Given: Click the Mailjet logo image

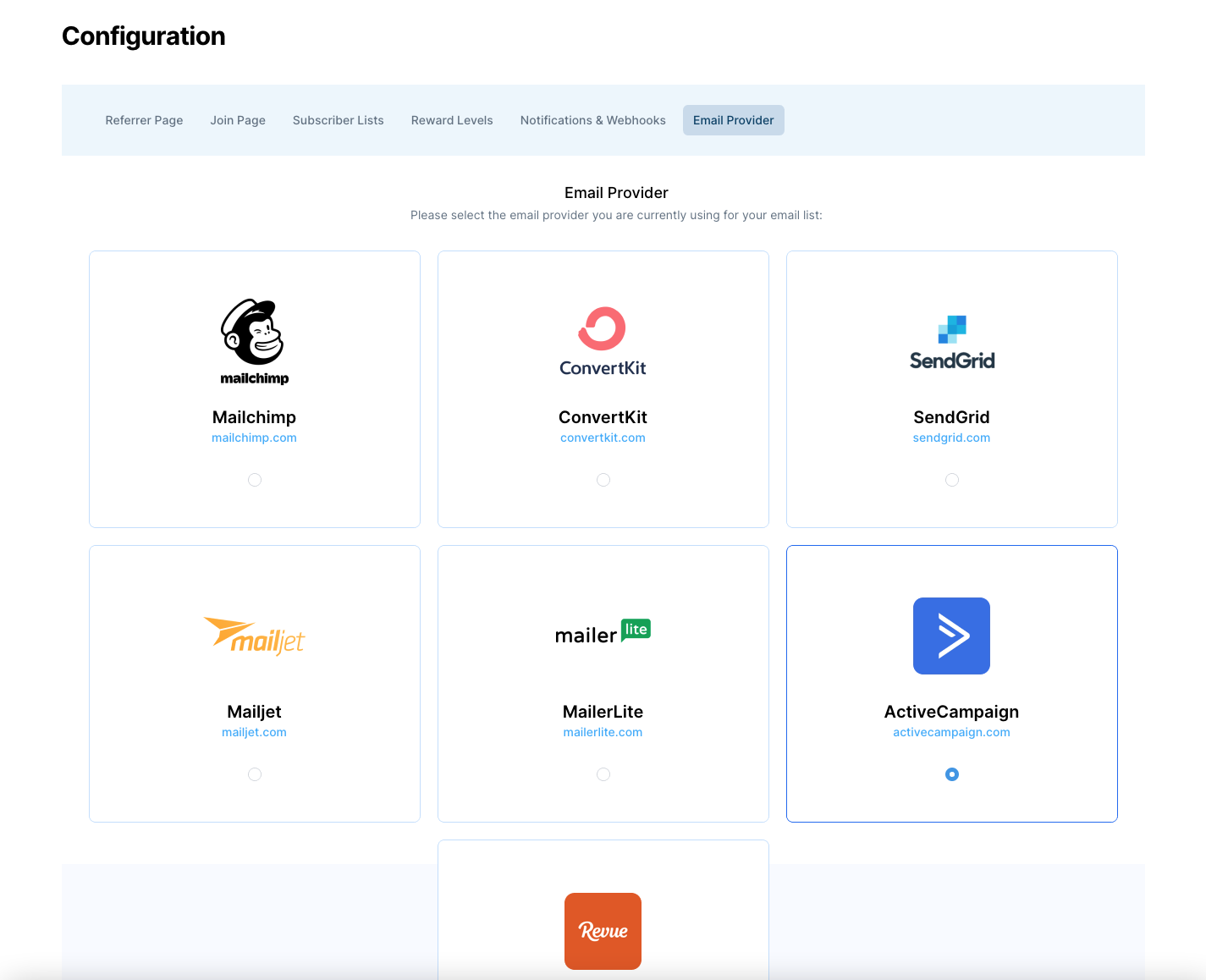Looking at the screenshot, I should 254,636.
